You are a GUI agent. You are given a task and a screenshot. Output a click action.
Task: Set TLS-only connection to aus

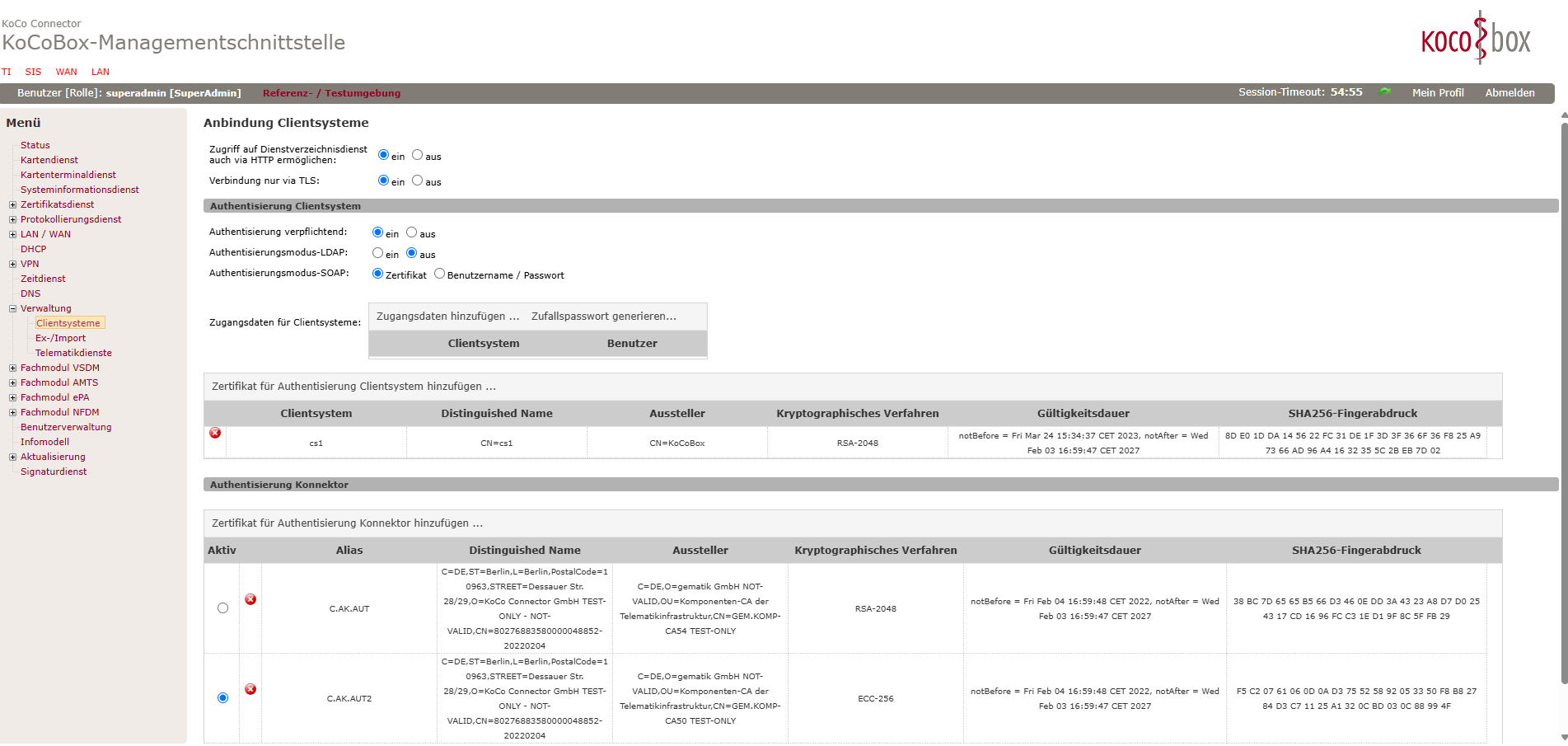[x=417, y=181]
